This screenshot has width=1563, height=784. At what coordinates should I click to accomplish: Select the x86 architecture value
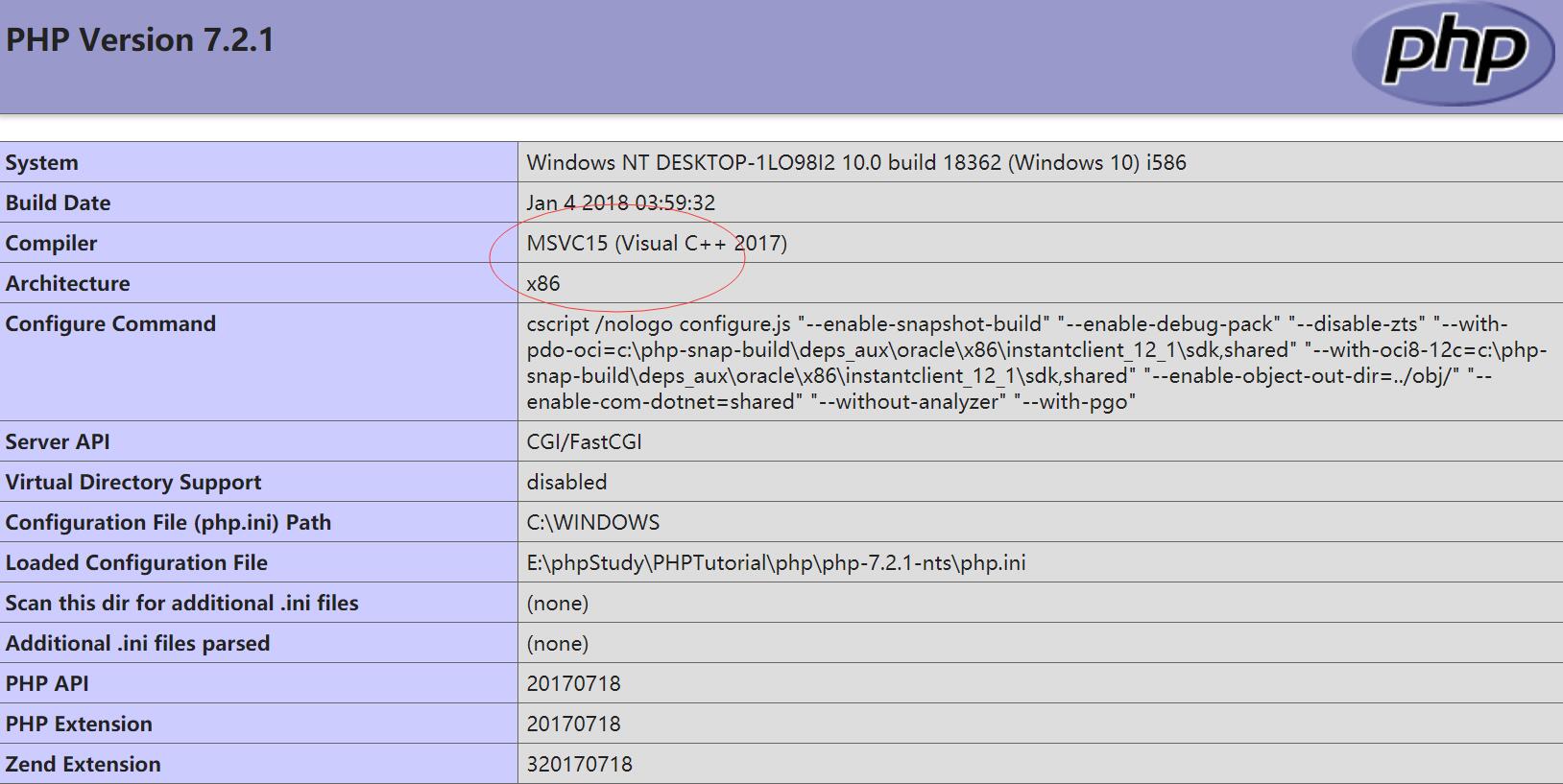543,284
